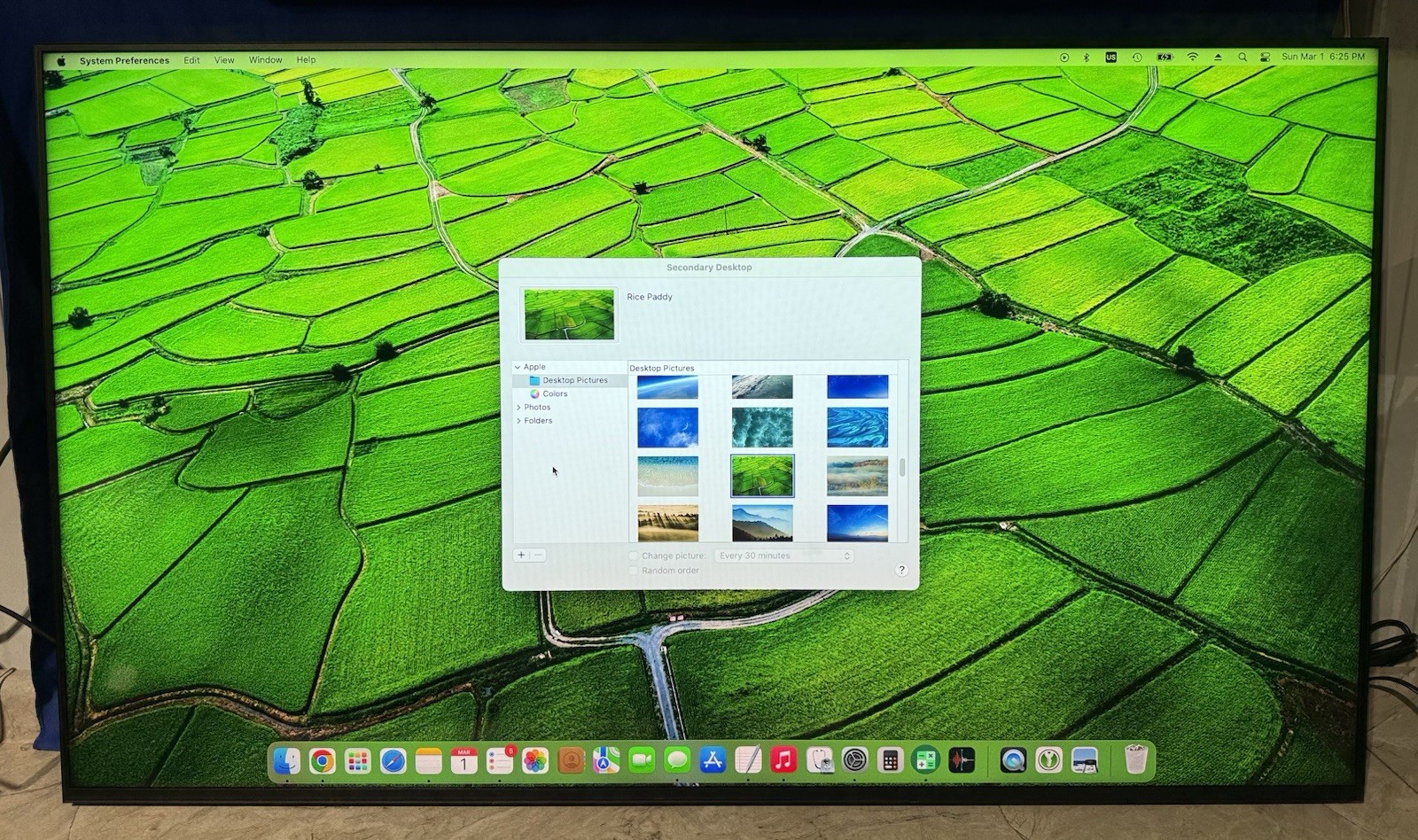The width and height of the screenshot is (1418, 840).
Task: Open the Edit menu
Action: pyautogui.click(x=191, y=60)
